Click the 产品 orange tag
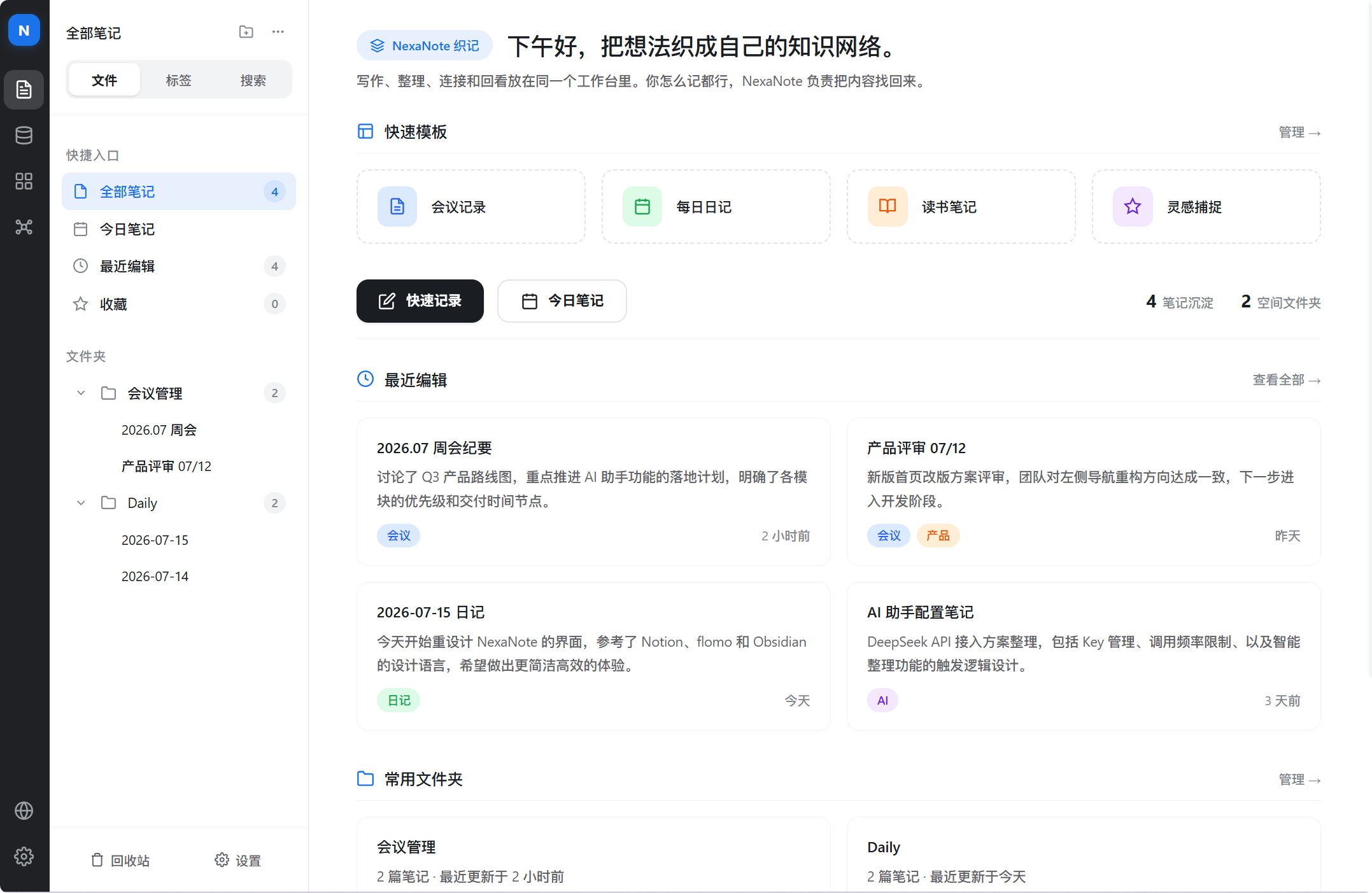This screenshot has height=893, width=1372. tap(938, 535)
